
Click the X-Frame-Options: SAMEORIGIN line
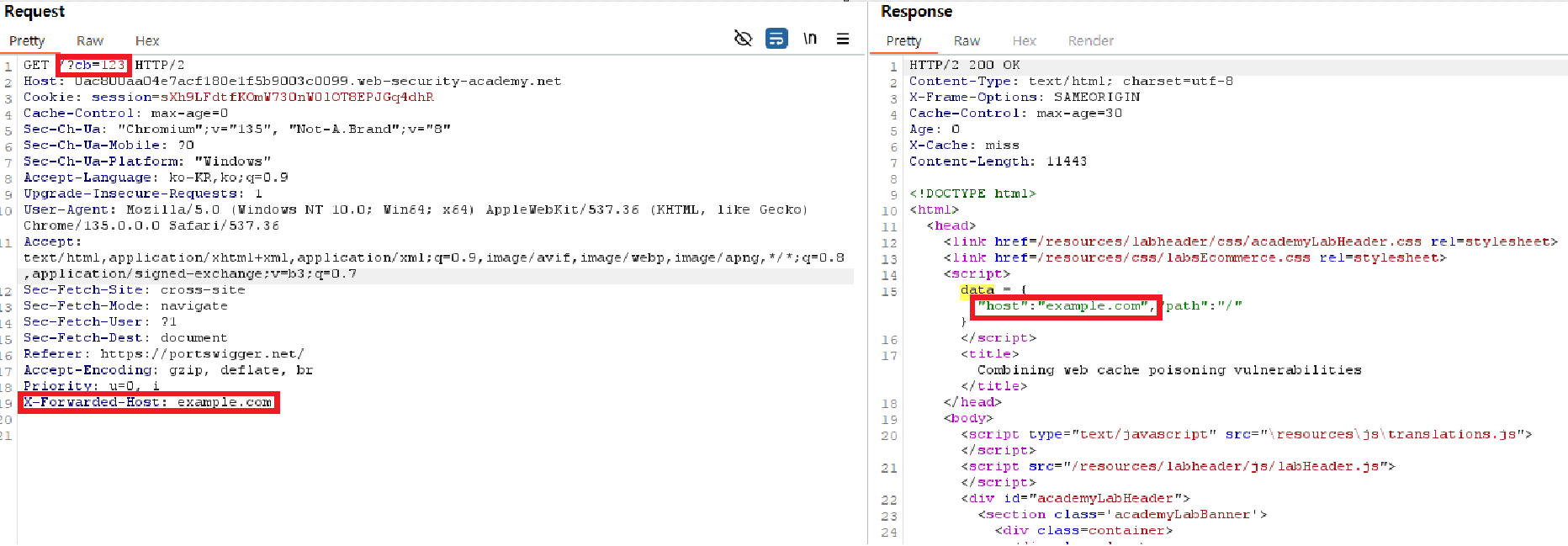click(x=1025, y=97)
